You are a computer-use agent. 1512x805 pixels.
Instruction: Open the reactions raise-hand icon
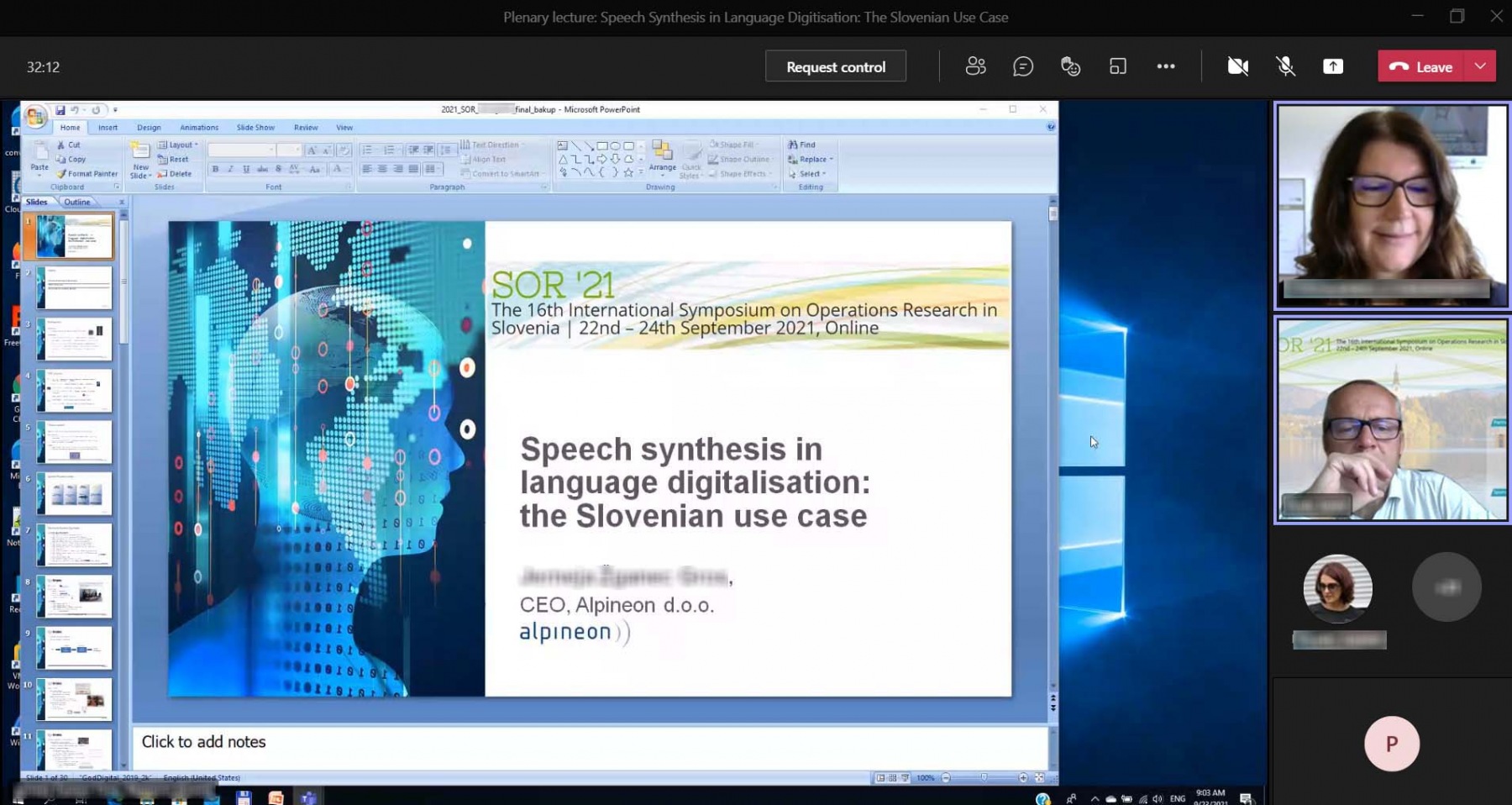(x=1070, y=66)
